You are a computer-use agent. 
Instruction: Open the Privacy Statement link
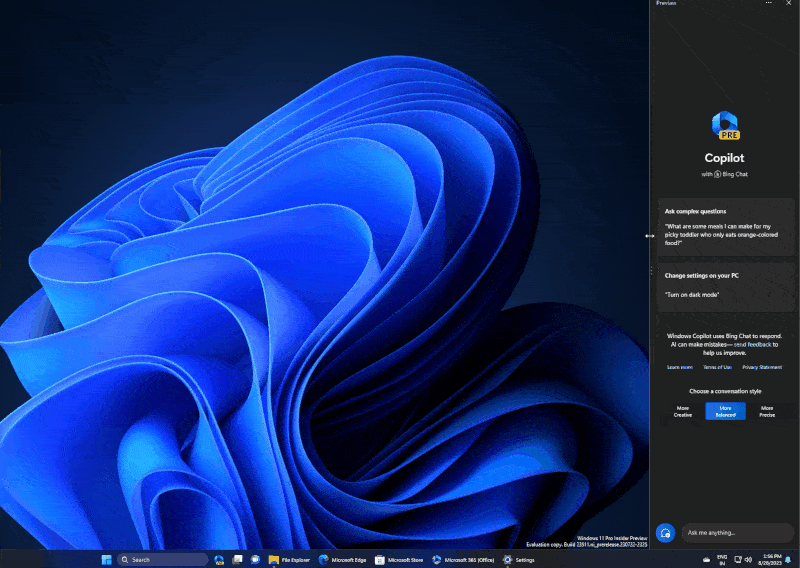(762, 367)
